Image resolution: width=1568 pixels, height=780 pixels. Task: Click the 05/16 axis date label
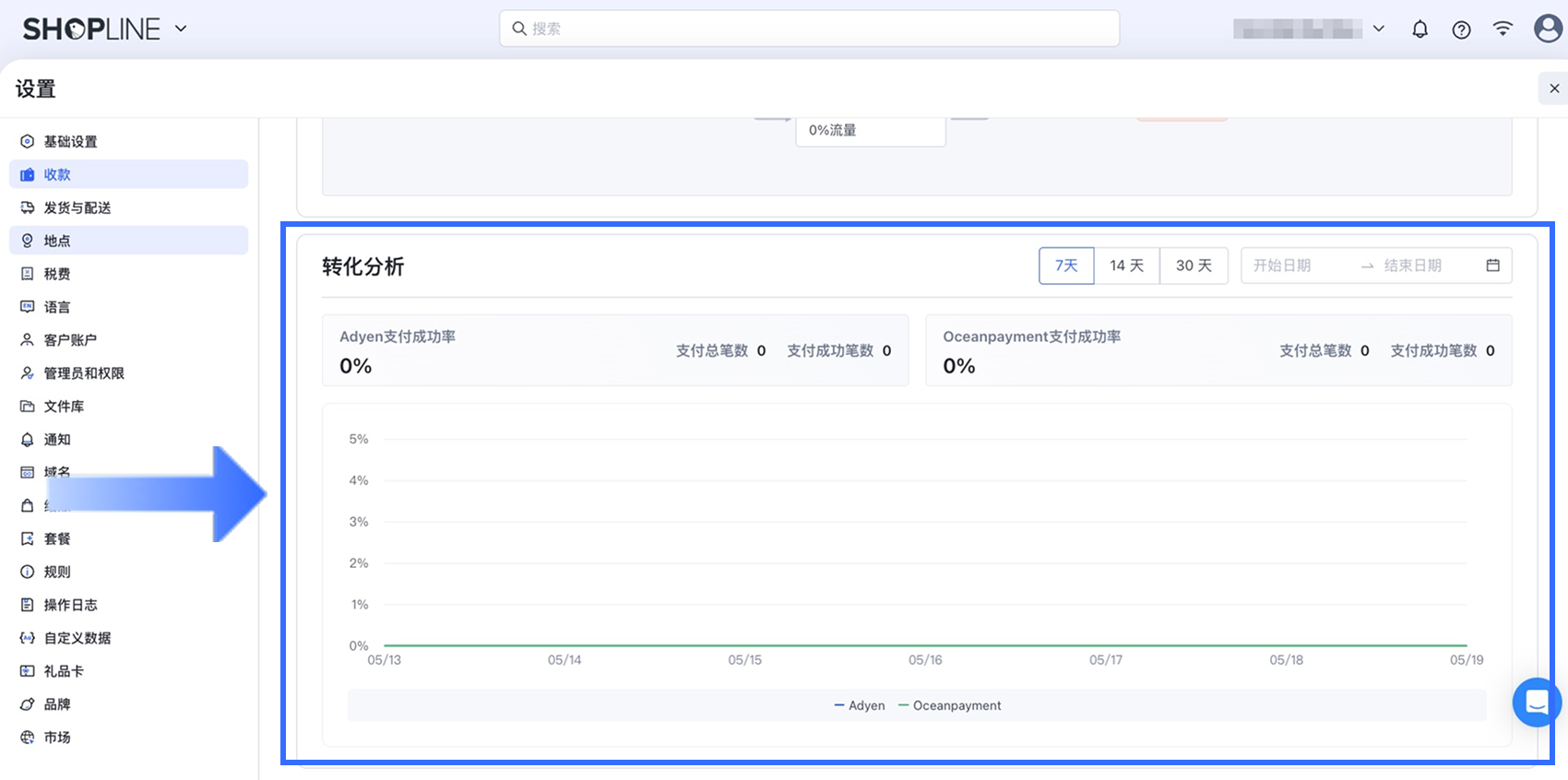(x=925, y=660)
